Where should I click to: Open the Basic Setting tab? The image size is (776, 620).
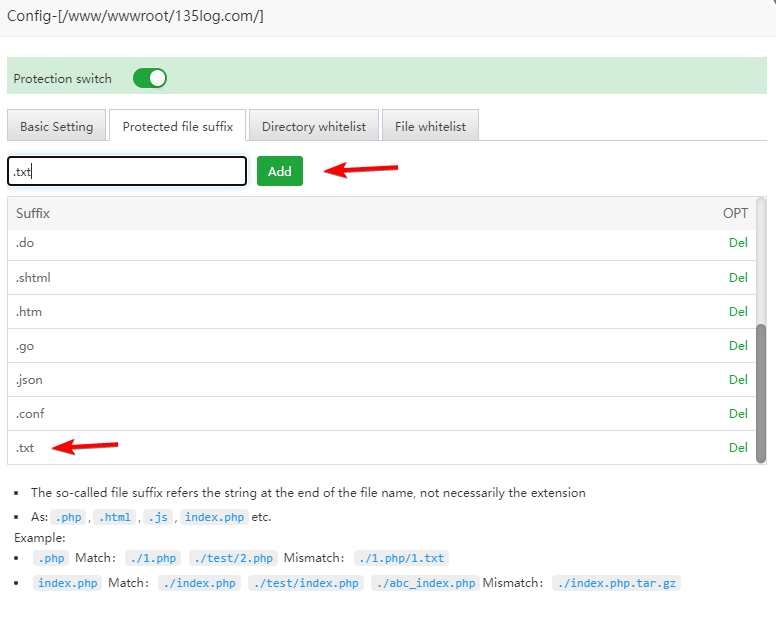click(x=56, y=126)
